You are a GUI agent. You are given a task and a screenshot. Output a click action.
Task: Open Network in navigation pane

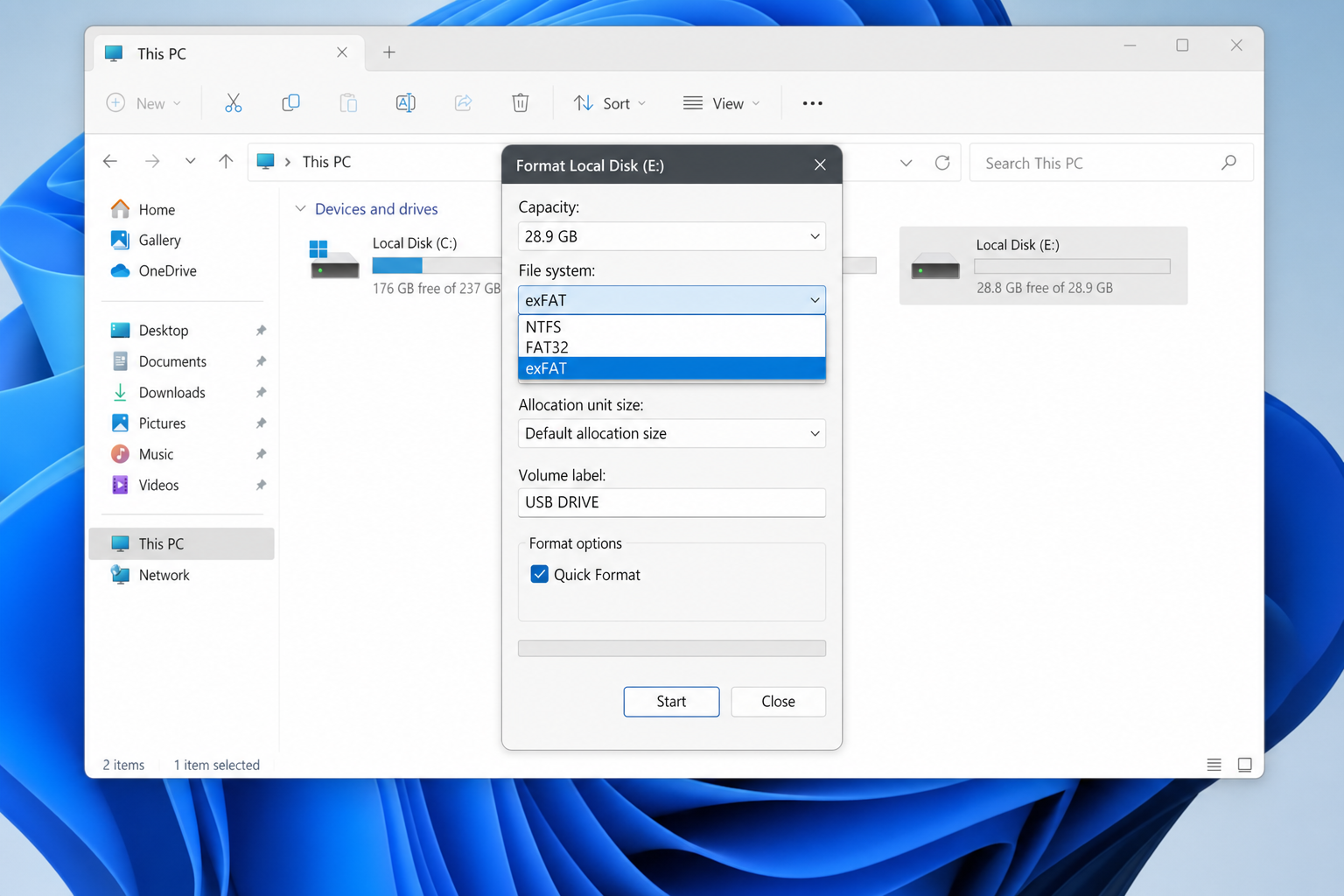164,575
